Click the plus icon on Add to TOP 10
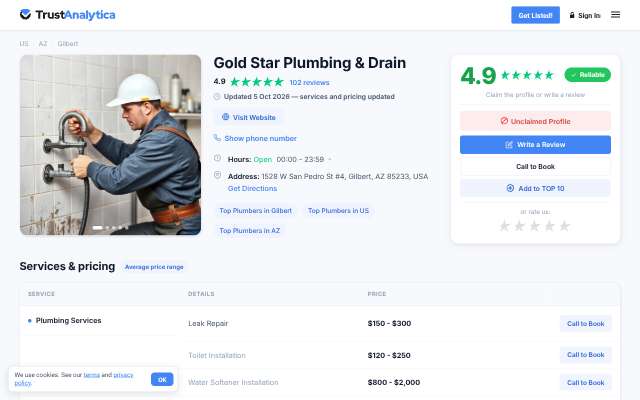This screenshot has height=400, width=640. click(x=510, y=188)
